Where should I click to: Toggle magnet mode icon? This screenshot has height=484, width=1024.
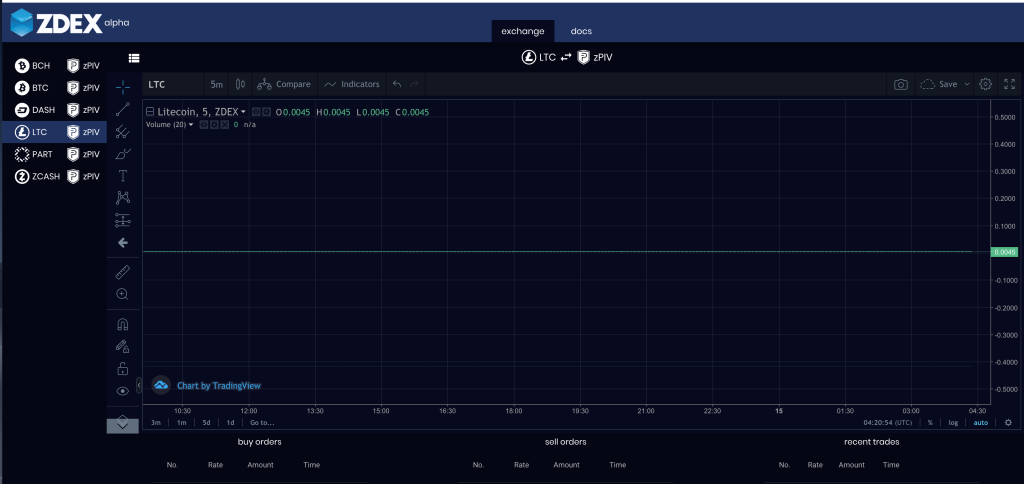[x=122, y=324]
